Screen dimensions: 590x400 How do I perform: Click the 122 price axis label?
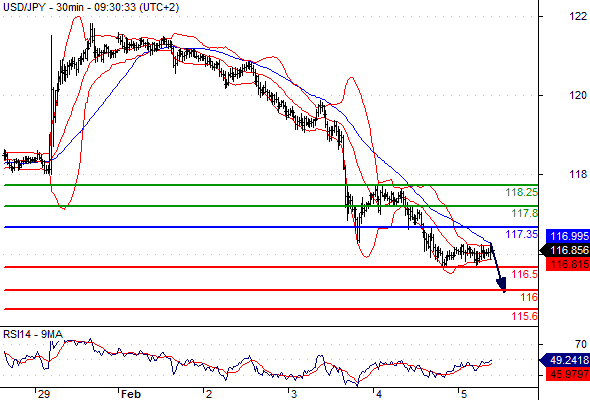point(578,16)
